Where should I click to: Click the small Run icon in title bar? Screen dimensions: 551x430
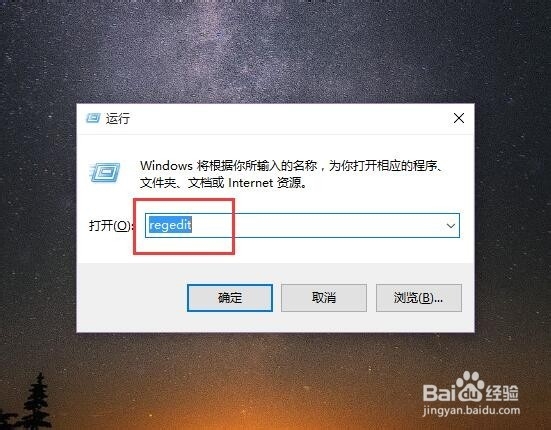tap(93, 118)
